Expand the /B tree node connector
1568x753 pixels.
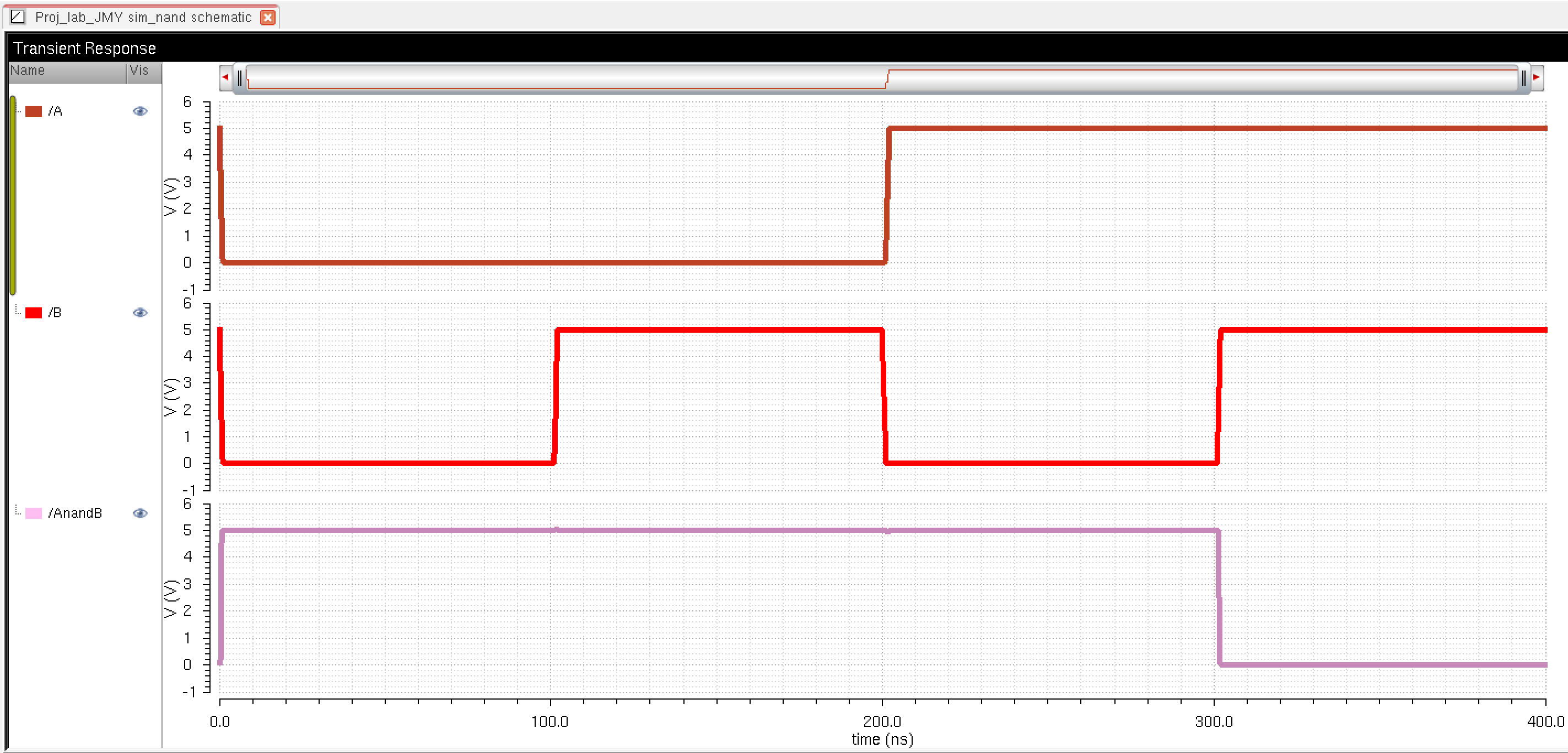pyautogui.click(x=18, y=311)
